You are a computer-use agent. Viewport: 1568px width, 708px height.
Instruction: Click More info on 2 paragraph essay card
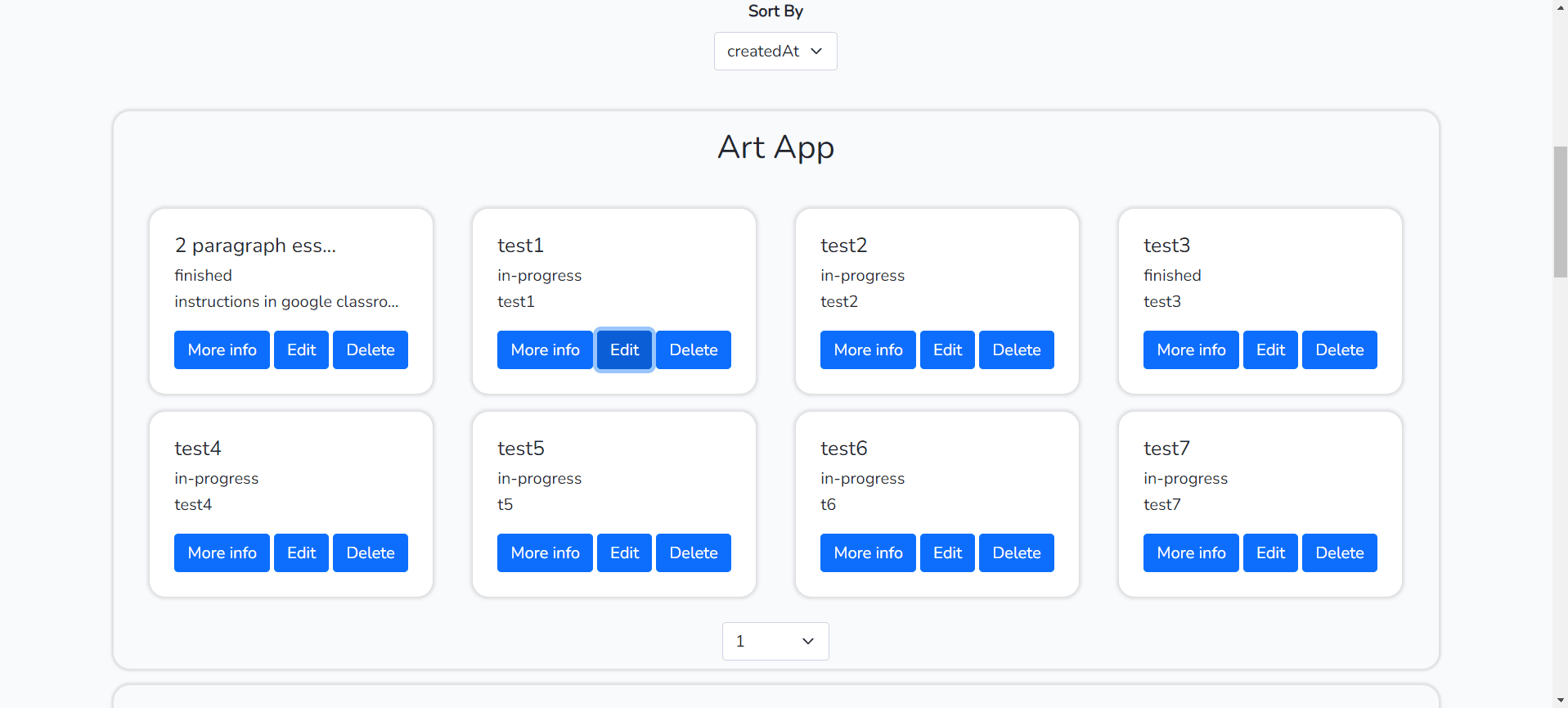(x=222, y=350)
